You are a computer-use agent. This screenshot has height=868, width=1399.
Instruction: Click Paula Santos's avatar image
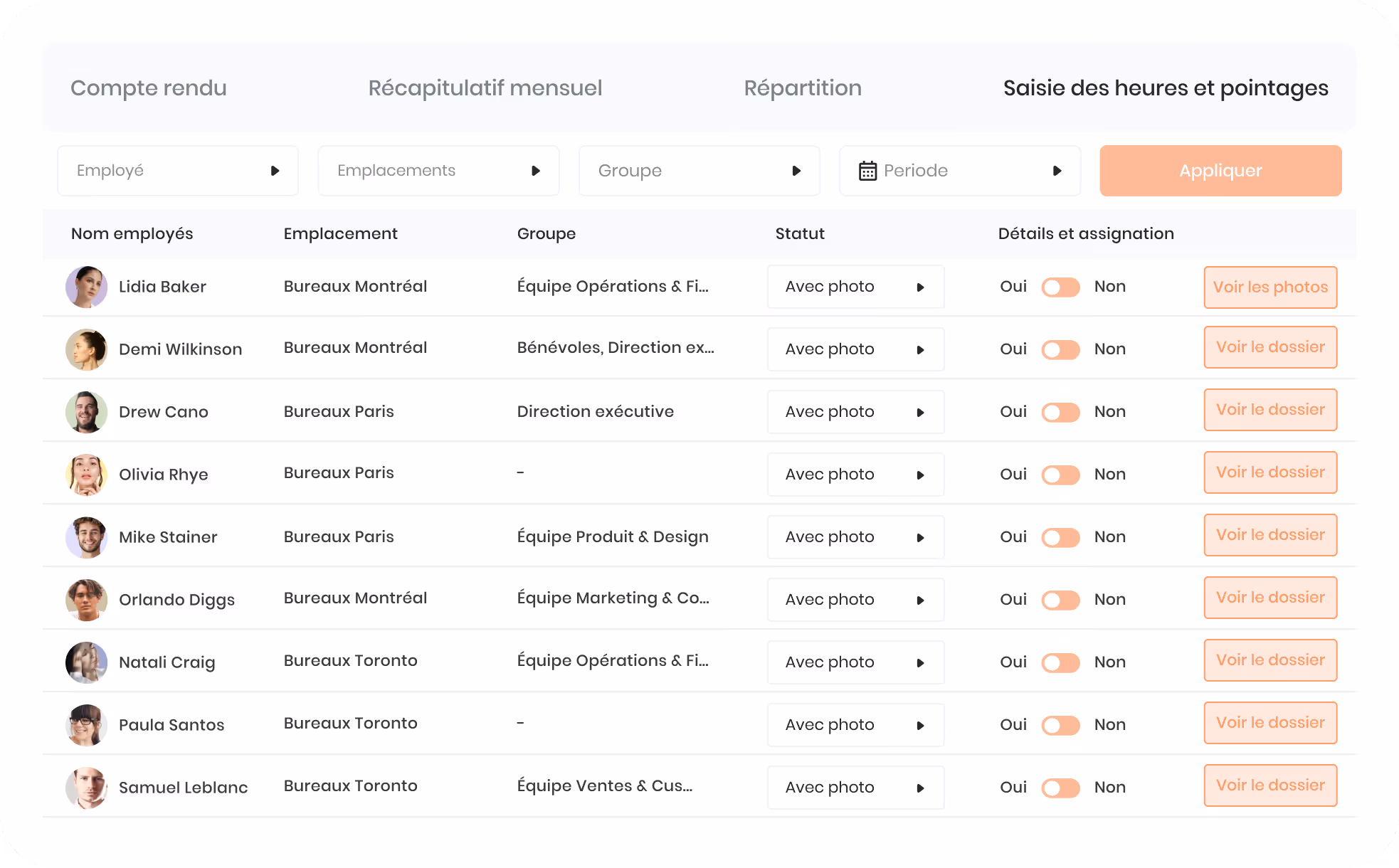(86, 725)
